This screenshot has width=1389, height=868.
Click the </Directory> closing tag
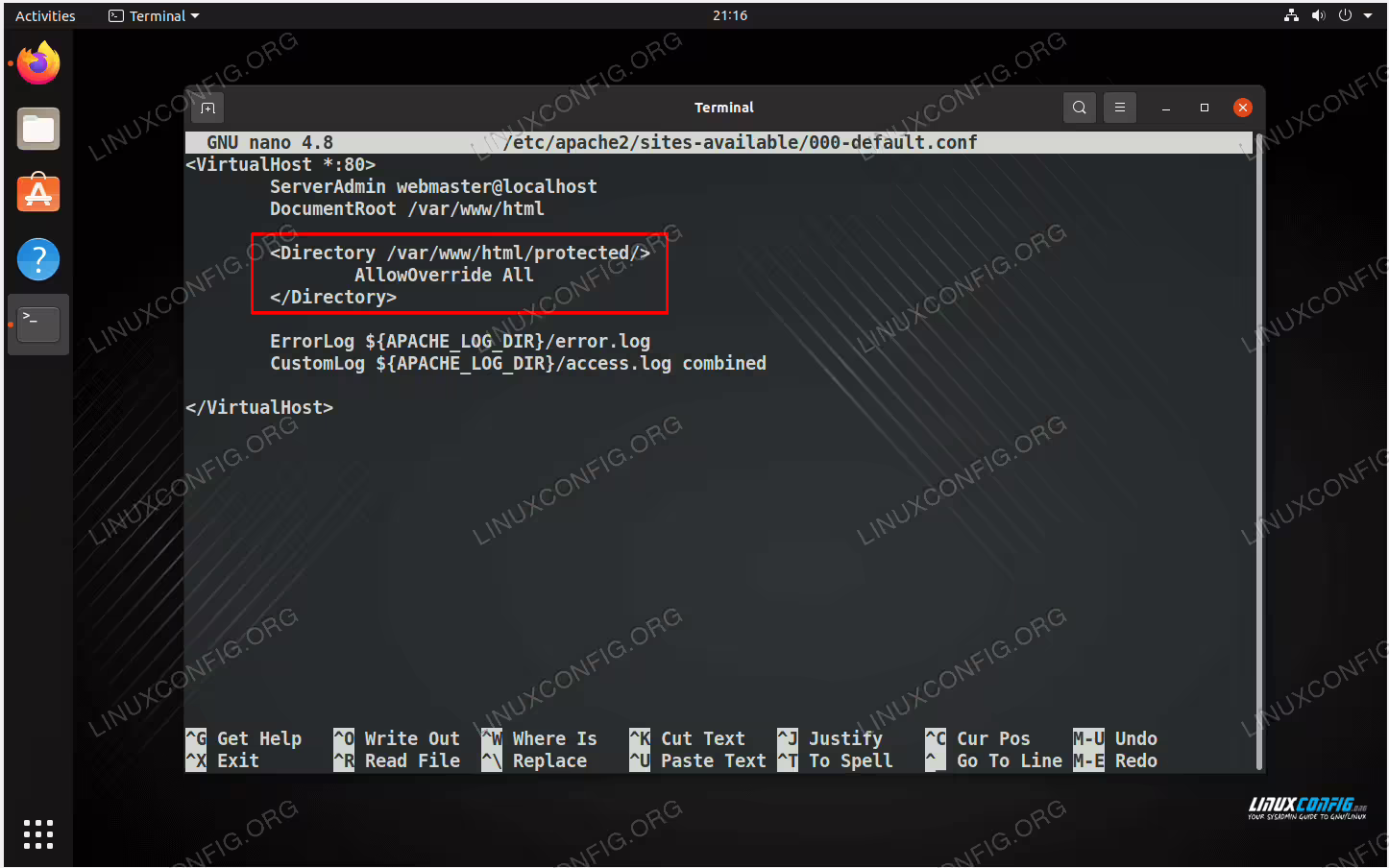[333, 297]
